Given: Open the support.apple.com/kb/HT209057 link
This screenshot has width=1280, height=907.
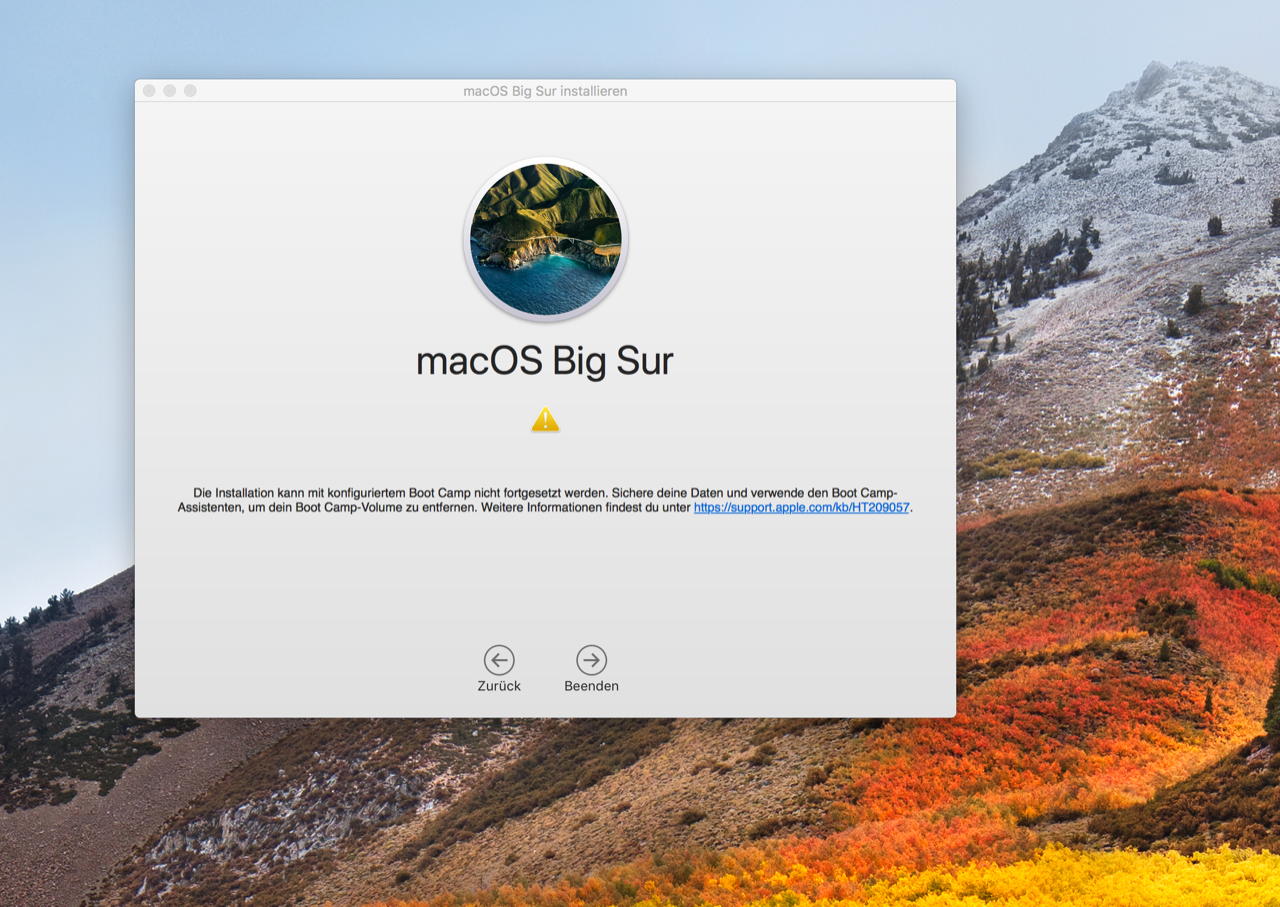Looking at the screenshot, I should click(802, 508).
